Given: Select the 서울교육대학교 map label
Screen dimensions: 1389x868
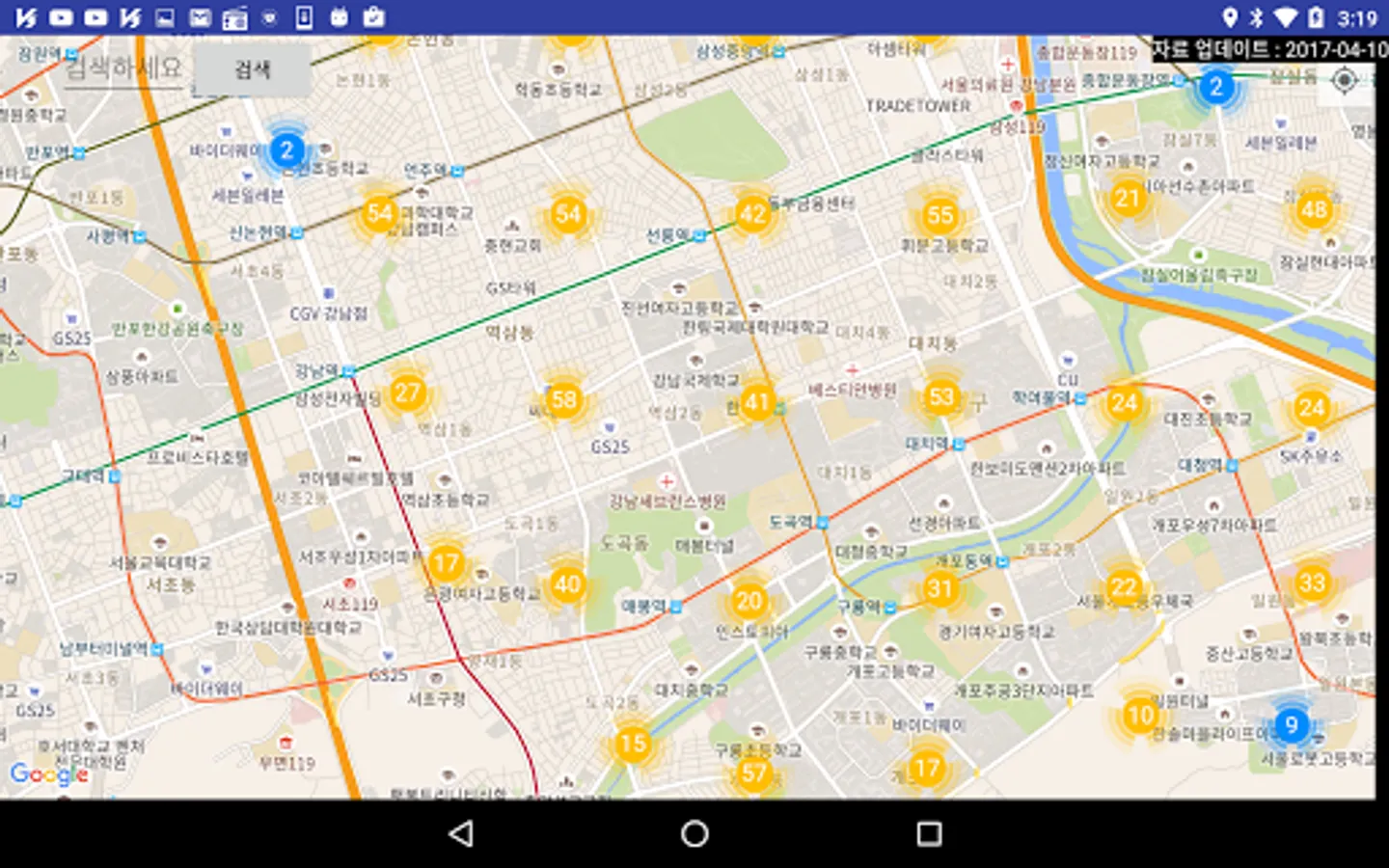Looking at the screenshot, I should [x=160, y=561].
